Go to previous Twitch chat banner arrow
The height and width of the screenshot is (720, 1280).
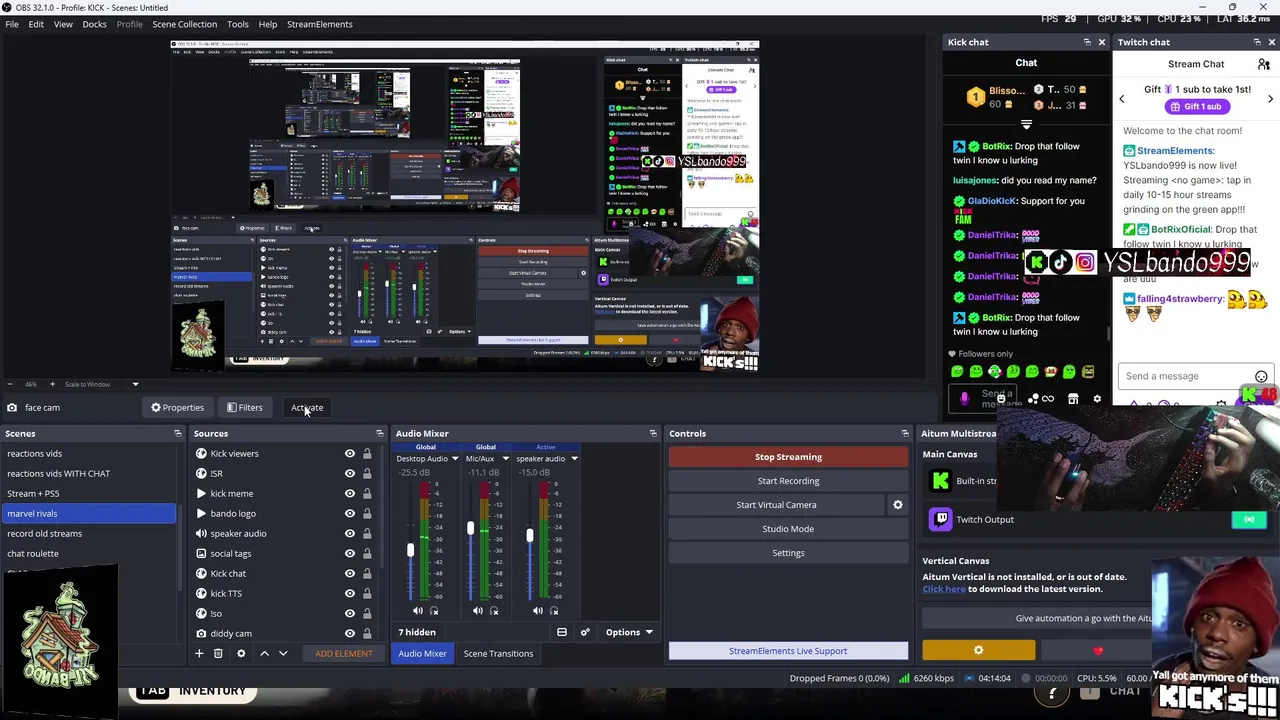[1121, 98]
